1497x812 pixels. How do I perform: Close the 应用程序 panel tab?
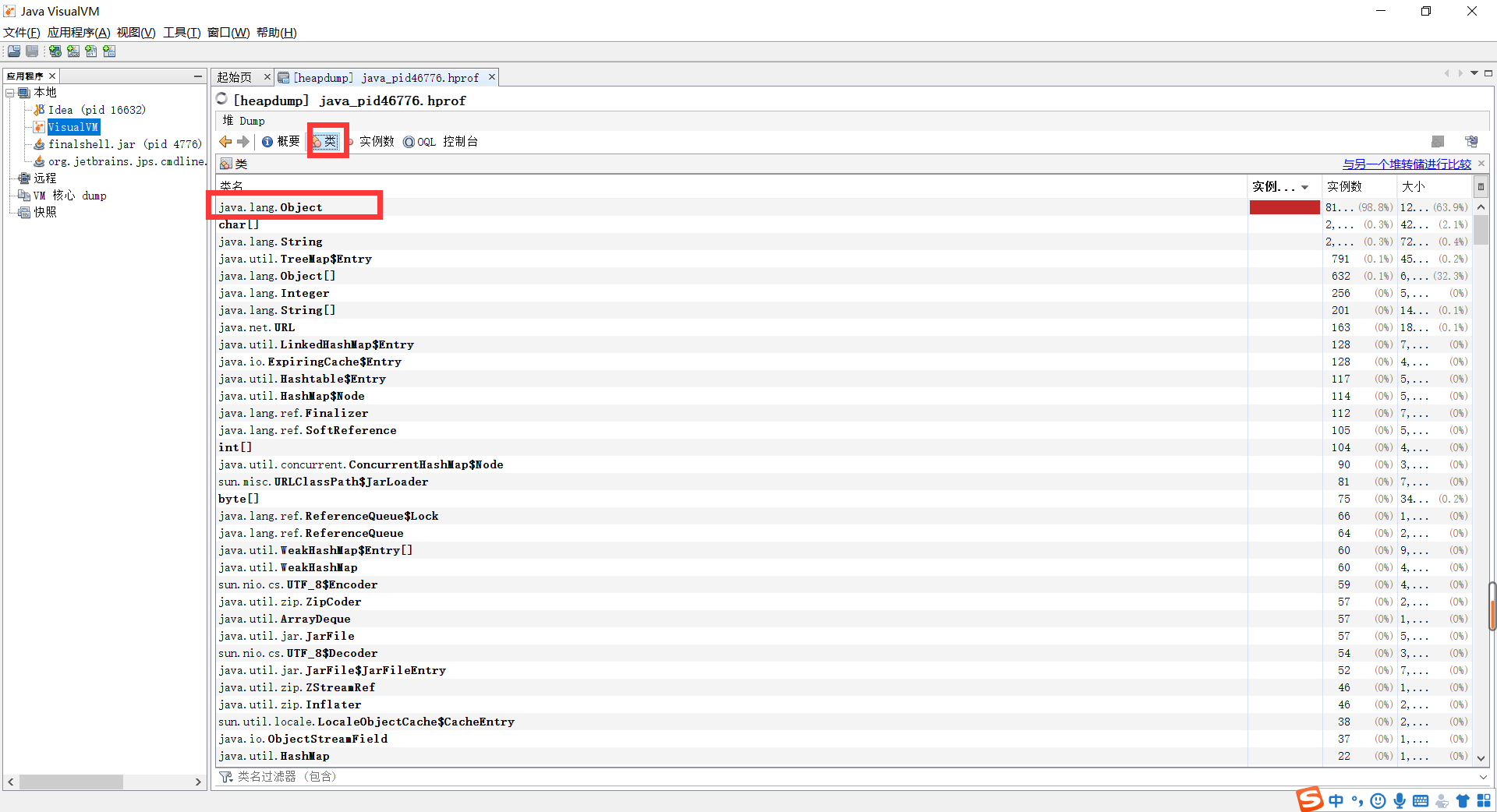coord(52,76)
